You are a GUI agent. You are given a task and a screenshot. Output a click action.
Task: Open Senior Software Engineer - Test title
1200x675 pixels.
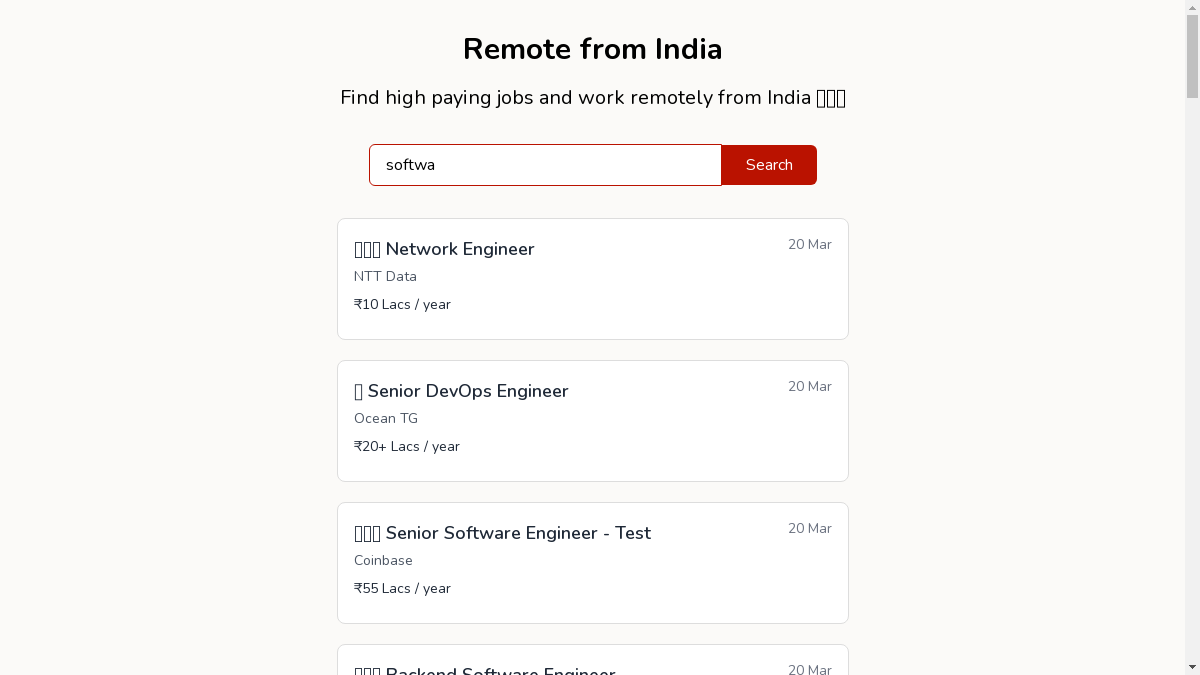click(517, 533)
